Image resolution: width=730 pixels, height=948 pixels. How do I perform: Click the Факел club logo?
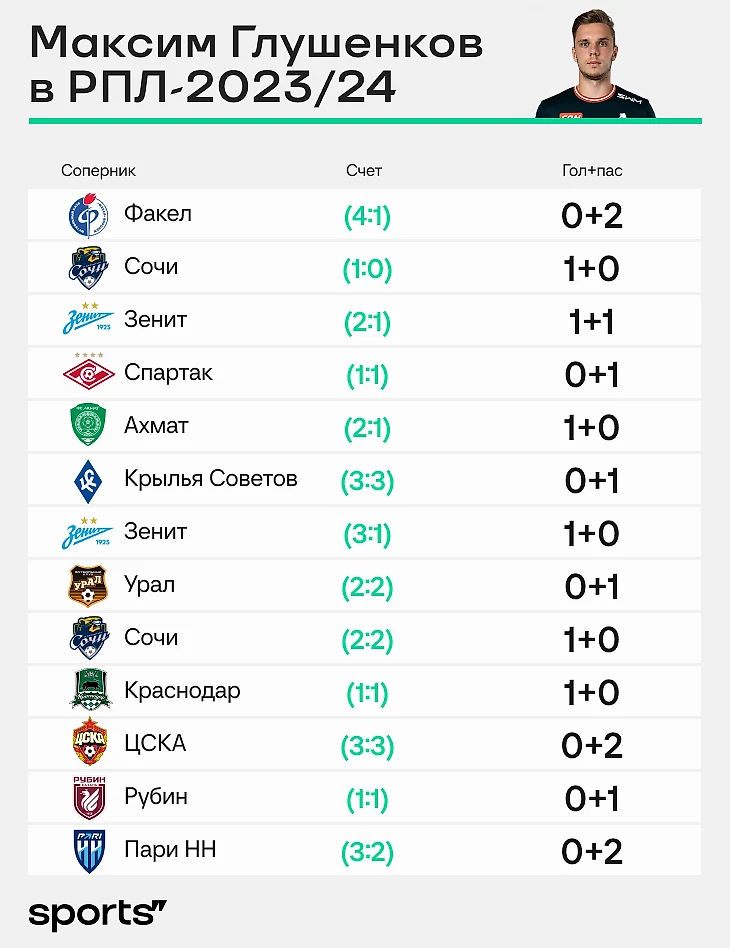point(87,215)
